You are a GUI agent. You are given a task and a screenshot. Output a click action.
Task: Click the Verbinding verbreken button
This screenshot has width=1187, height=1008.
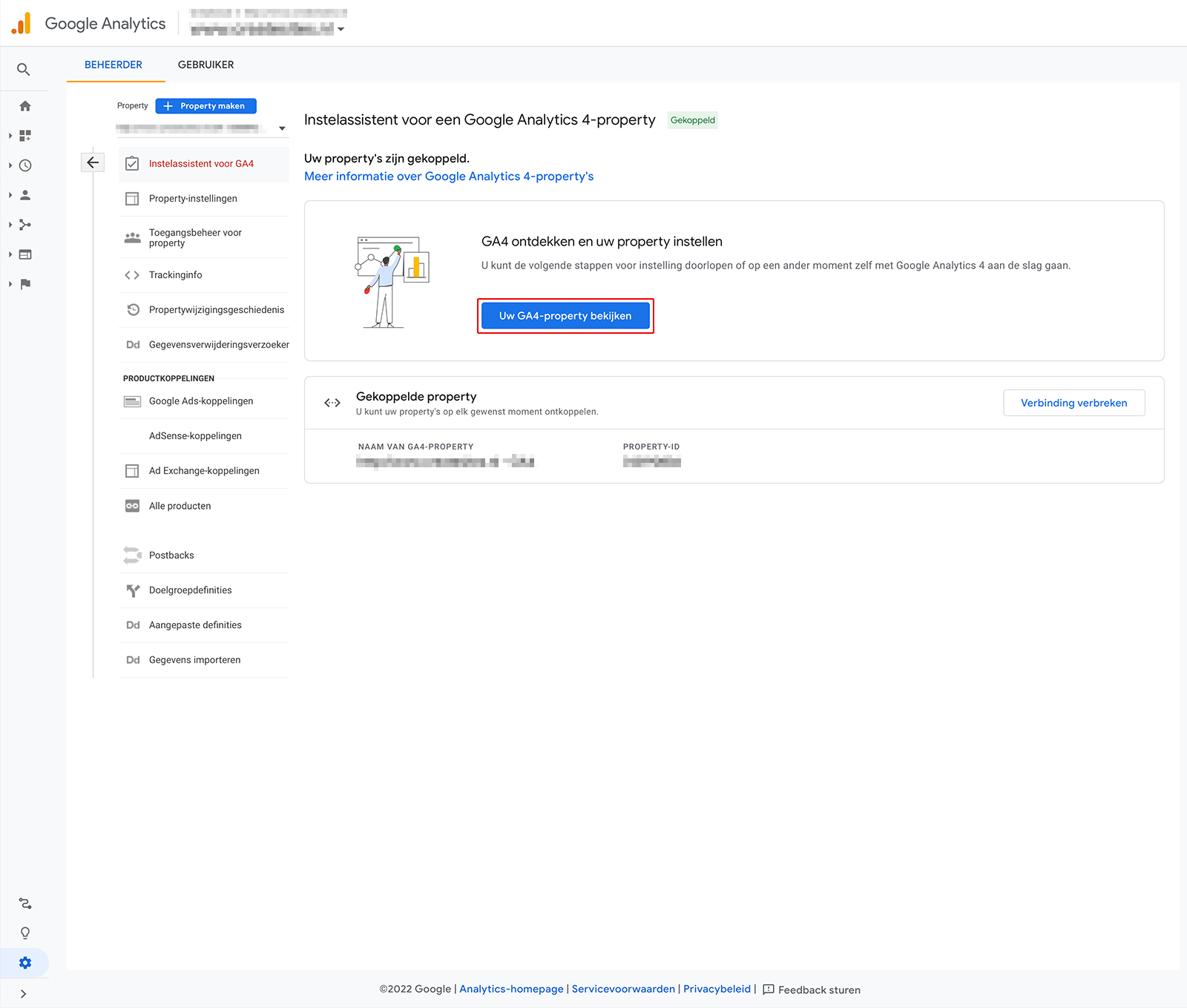click(x=1074, y=403)
